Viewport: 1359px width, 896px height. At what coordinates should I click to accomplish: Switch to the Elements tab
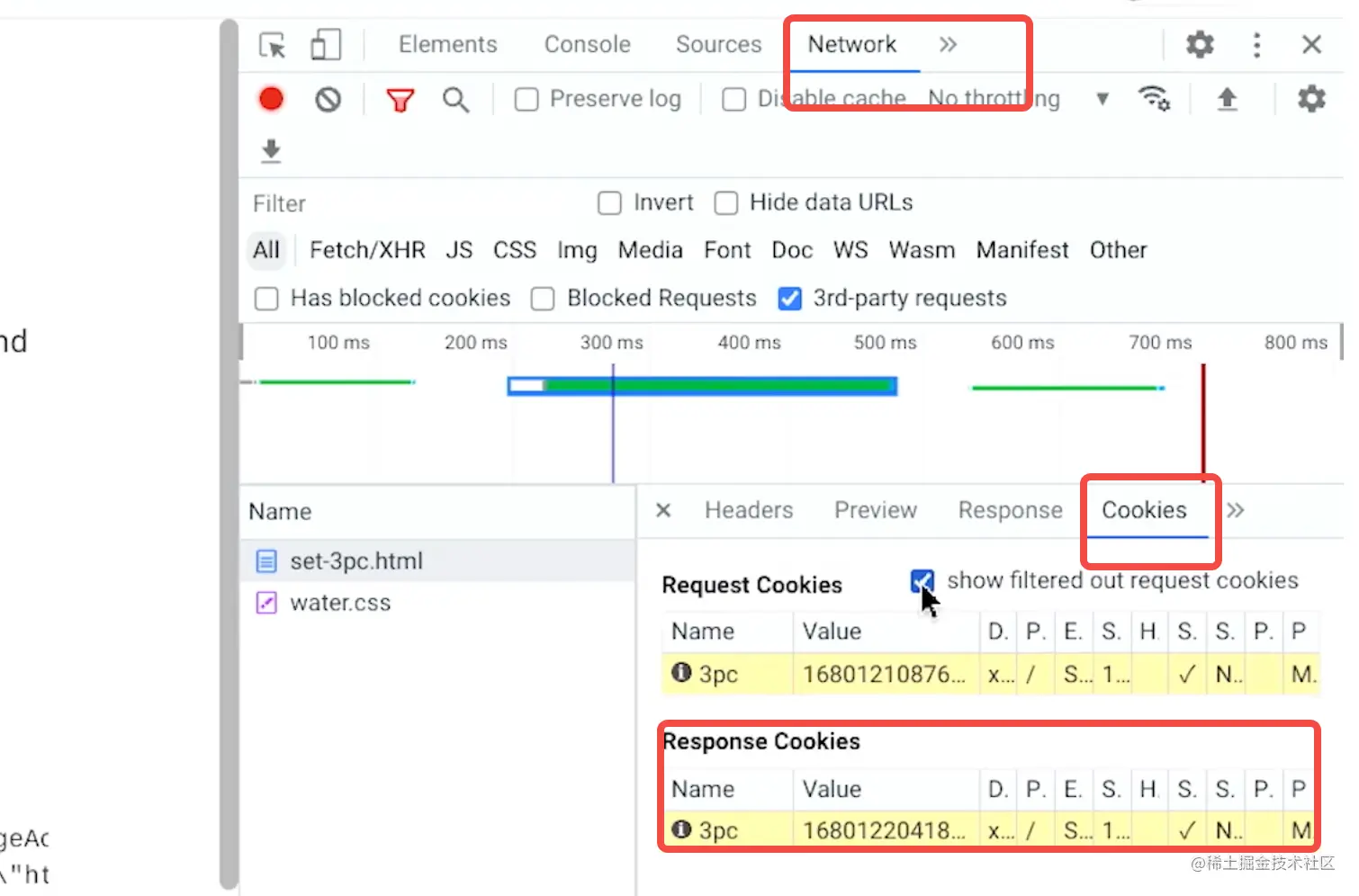pyautogui.click(x=447, y=44)
